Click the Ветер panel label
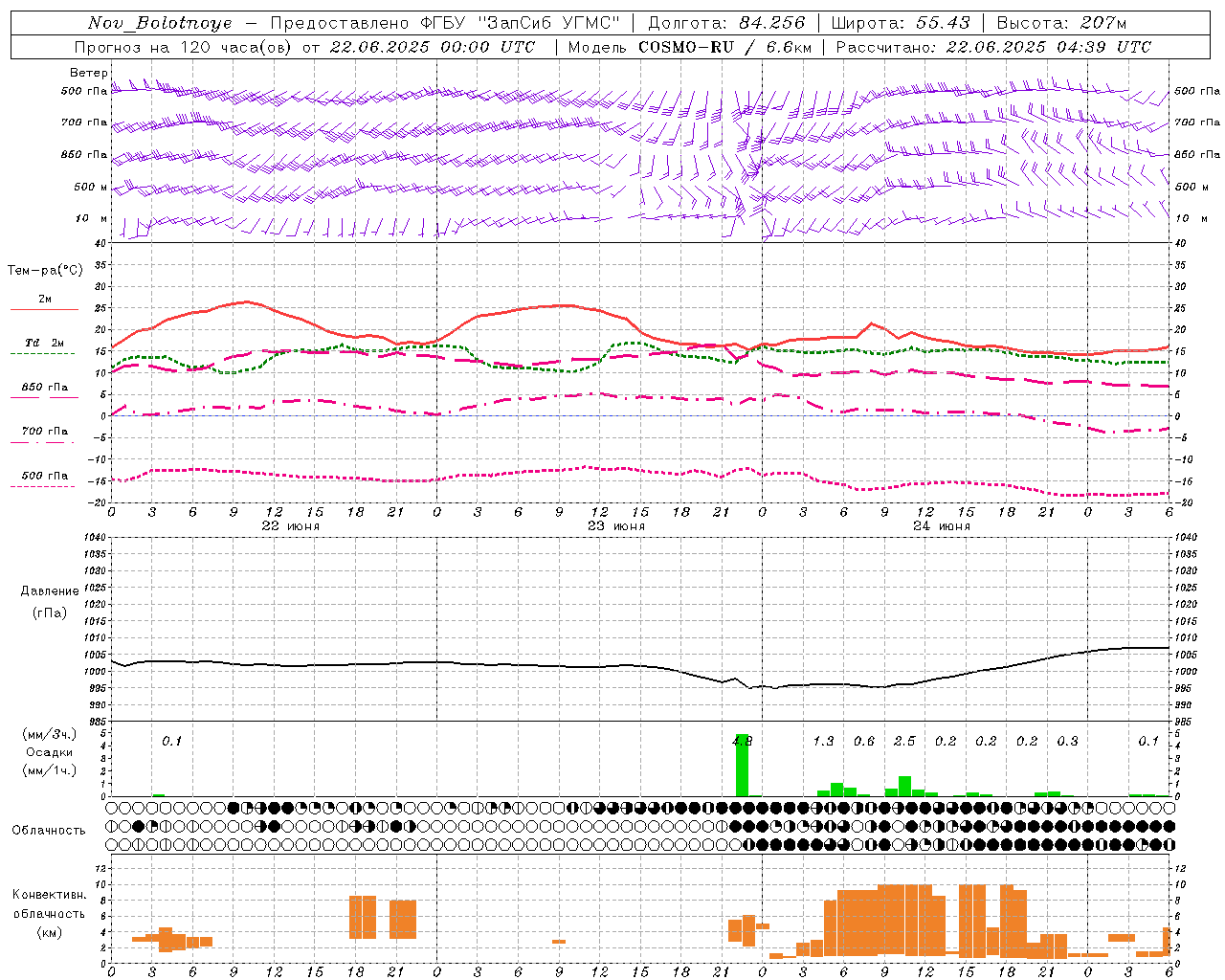The height and width of the screenshot is (980, 1225). point(88,73)
